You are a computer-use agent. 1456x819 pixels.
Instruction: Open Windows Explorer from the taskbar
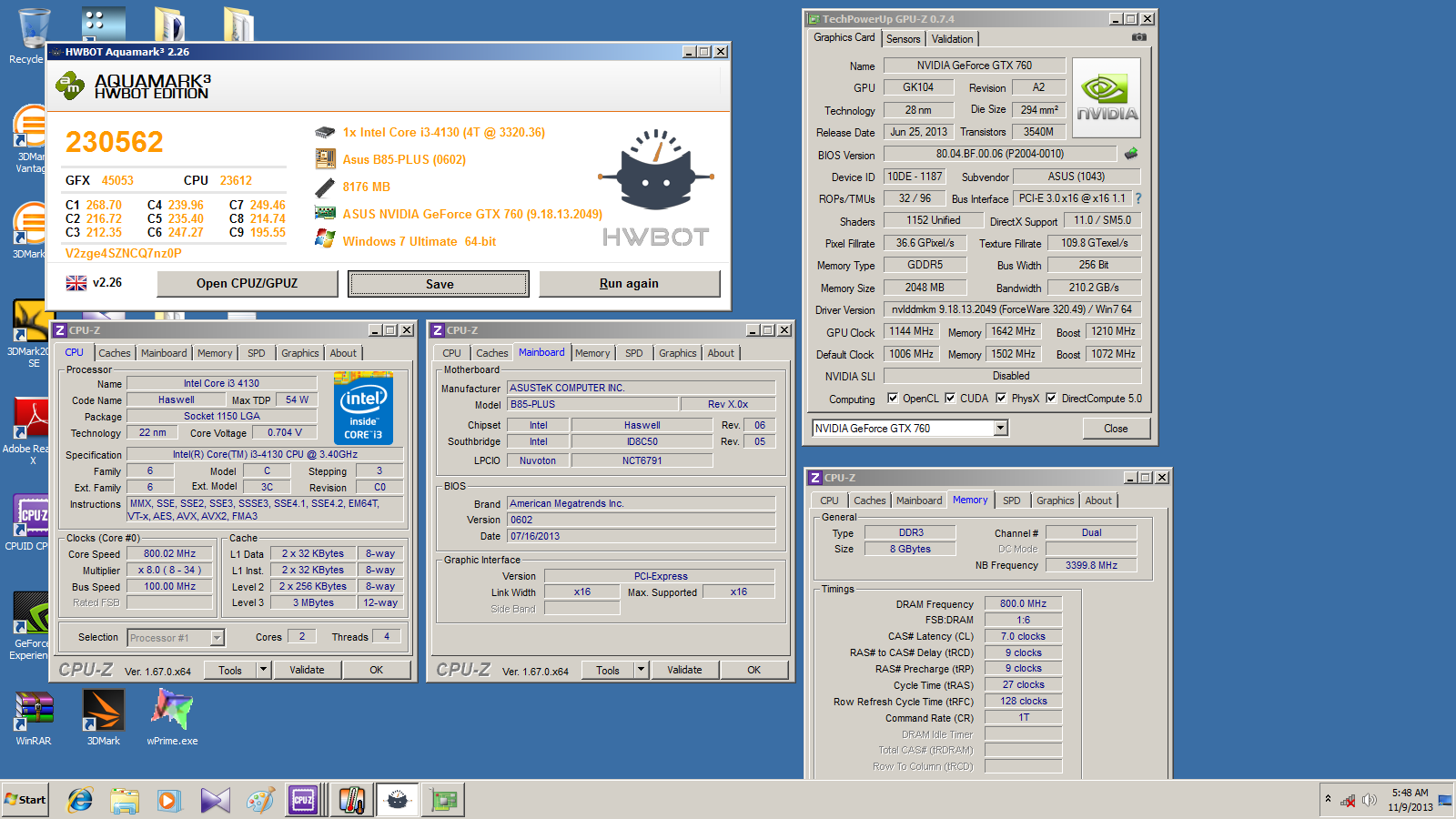125,800
